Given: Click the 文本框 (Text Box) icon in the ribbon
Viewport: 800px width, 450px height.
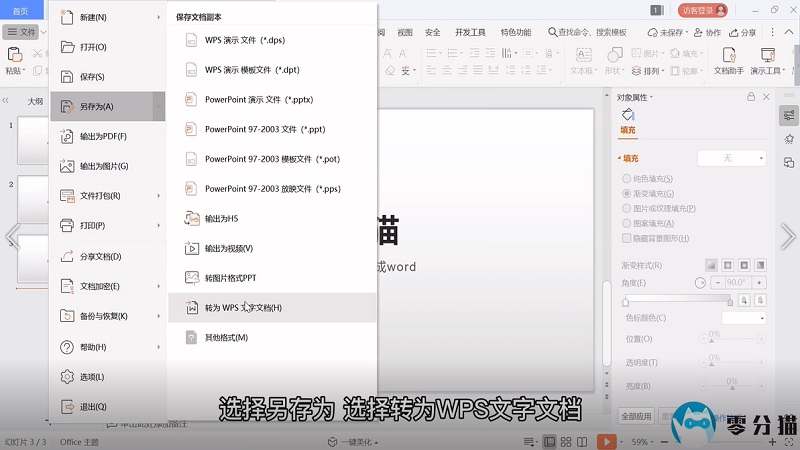Looking at the screenshot, I should 582,56.
